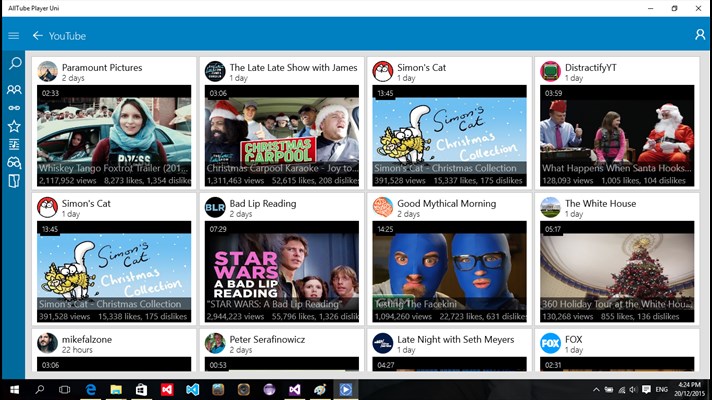The image size is (712, 400).
Task: Open Task View on the taskbar
Action: pyautogui.click(x=64, y=390)
